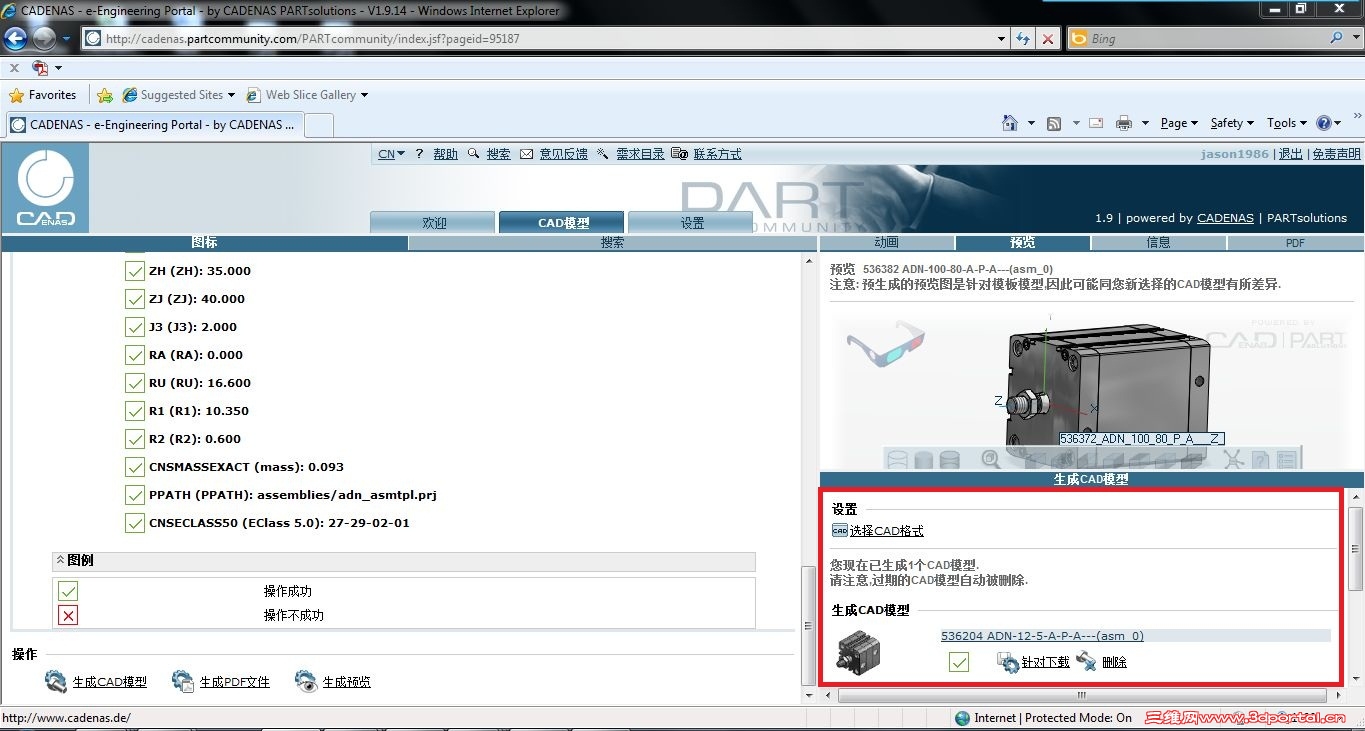Select the wireframe cylinder display icon
Screen dimensions: 1365x731
click(x=898, y=459)
